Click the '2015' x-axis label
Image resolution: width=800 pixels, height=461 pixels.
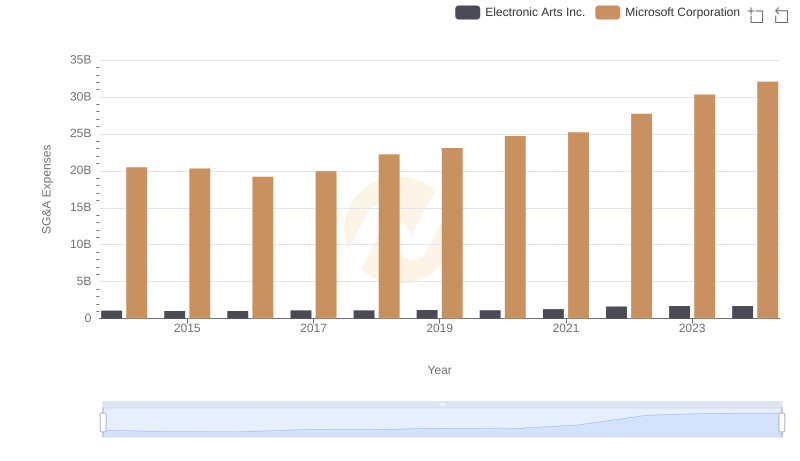pyautogui.click(x=187, y=328)
